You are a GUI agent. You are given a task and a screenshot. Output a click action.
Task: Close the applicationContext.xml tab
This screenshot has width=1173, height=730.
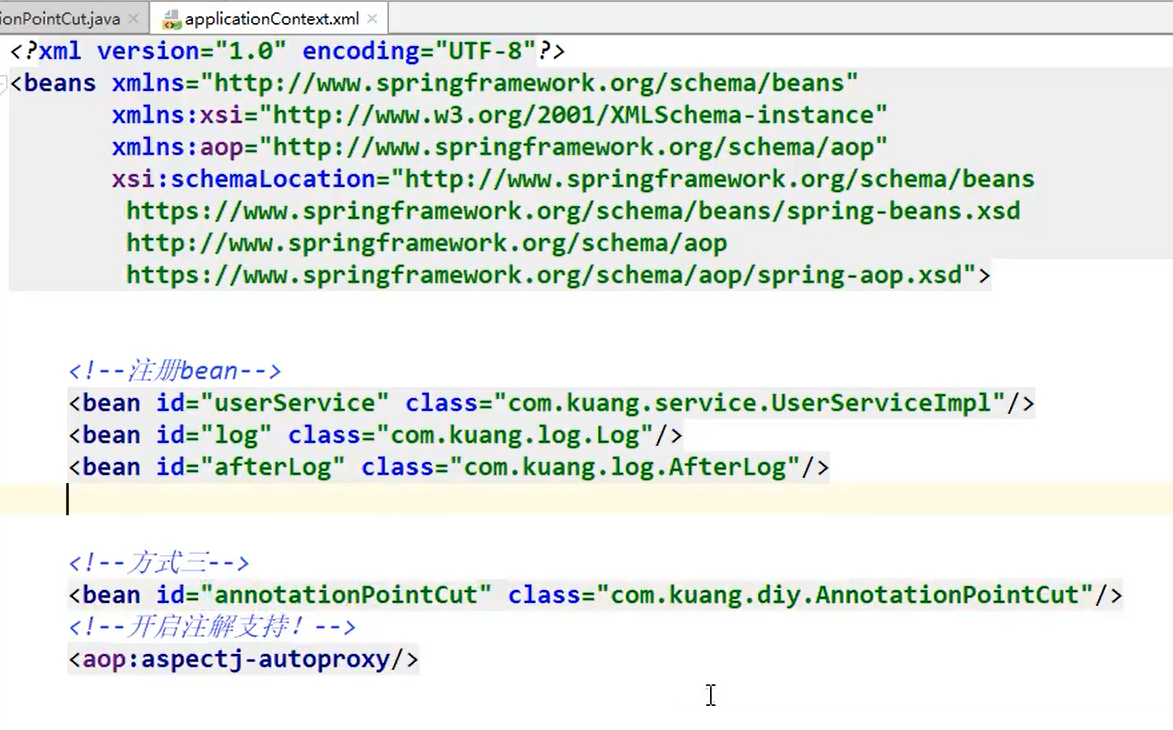click(373, 19)
